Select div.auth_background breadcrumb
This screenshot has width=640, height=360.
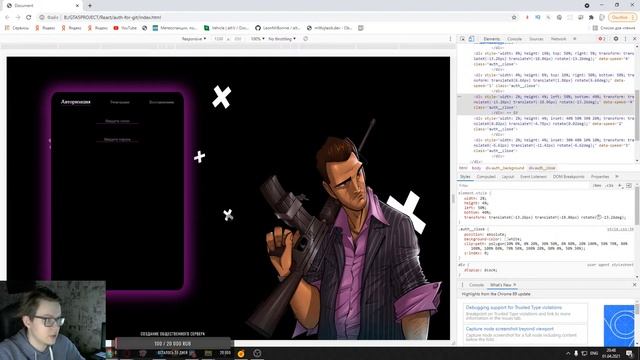pos(504,168)
